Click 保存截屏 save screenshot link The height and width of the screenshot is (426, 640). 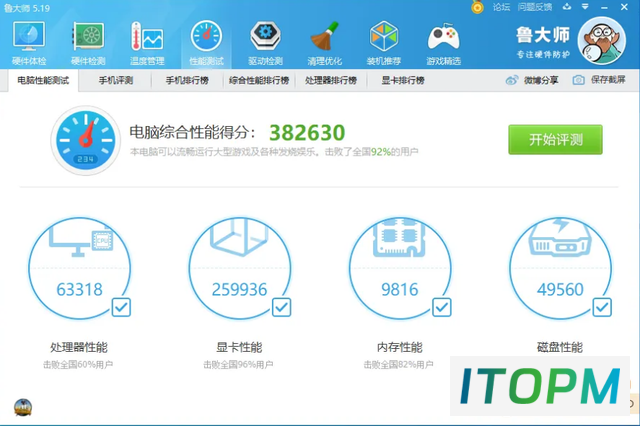[x=608, y=80]
